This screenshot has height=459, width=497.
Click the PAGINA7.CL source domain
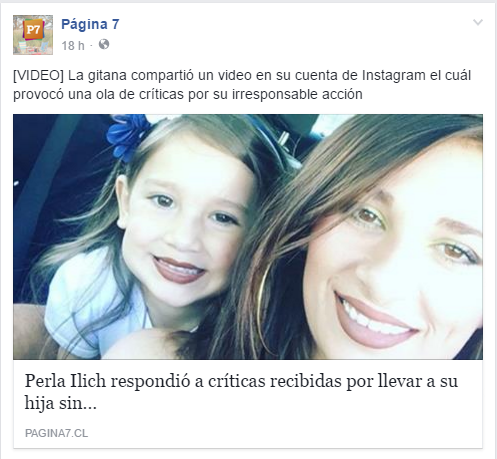click(56, 433)
